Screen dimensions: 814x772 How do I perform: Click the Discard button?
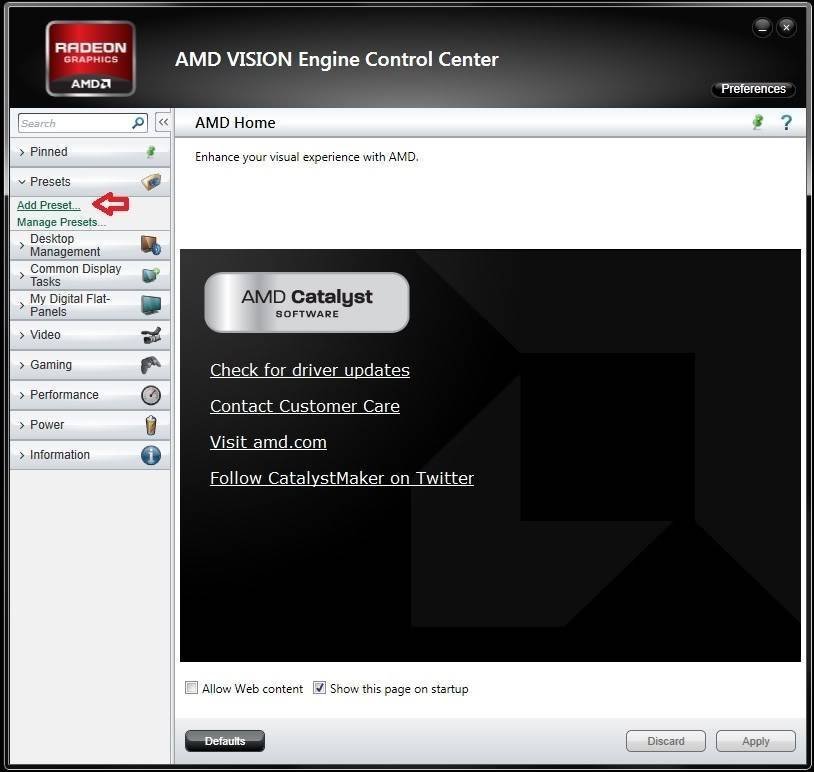(x=666, y=741)
